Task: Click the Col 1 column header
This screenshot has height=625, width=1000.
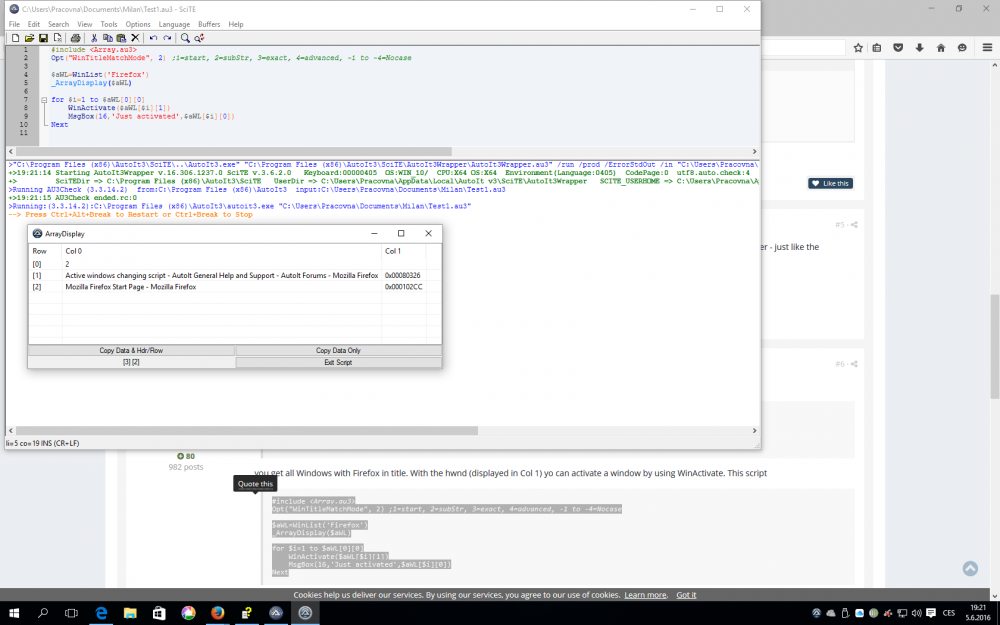Action: [404, 251]
